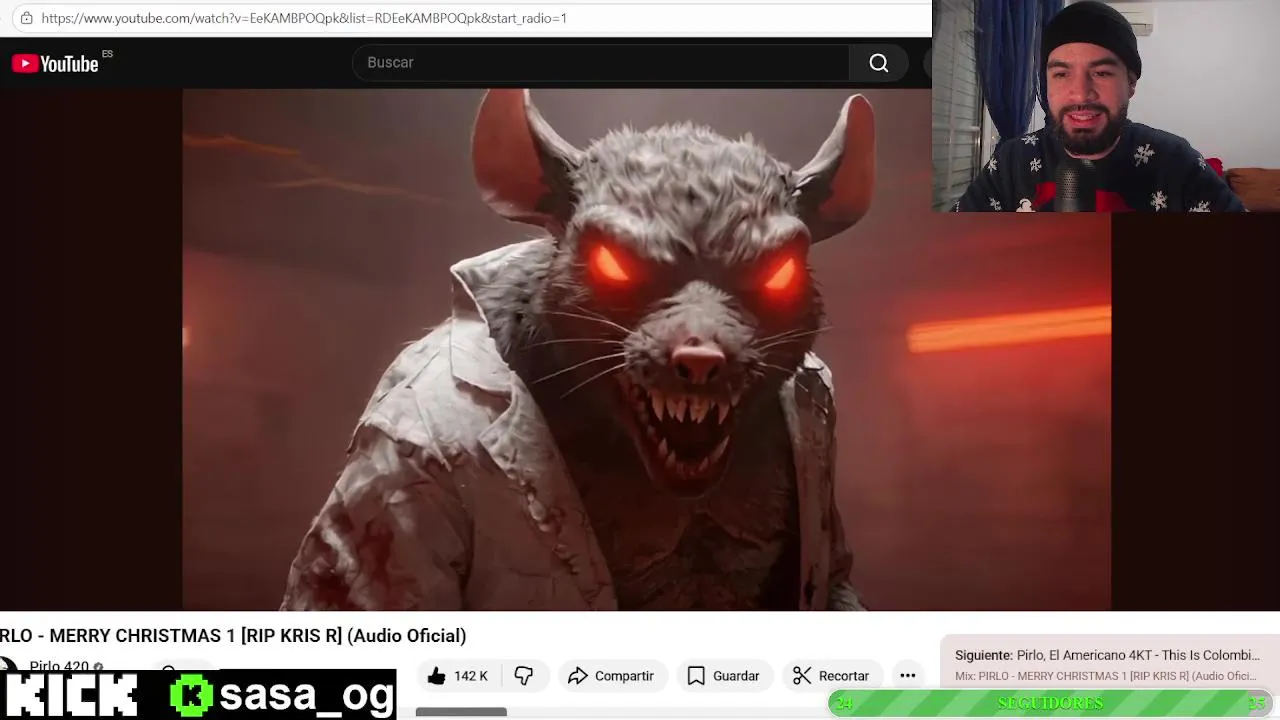This screenshot has height=720, width=1280.
Task: Click the horizontal scrollbar thumb
Action: pyautogui.click(x=461, y=713)
